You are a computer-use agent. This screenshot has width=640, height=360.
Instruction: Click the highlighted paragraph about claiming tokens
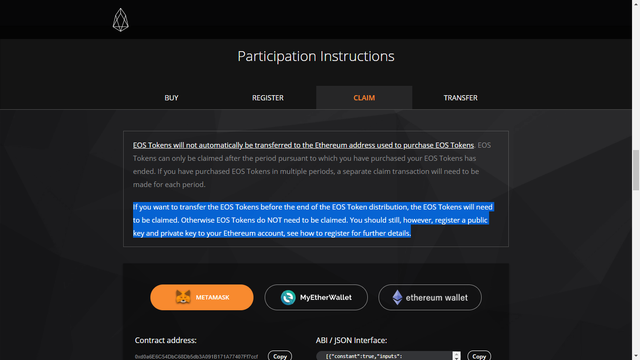coord(313,220)
